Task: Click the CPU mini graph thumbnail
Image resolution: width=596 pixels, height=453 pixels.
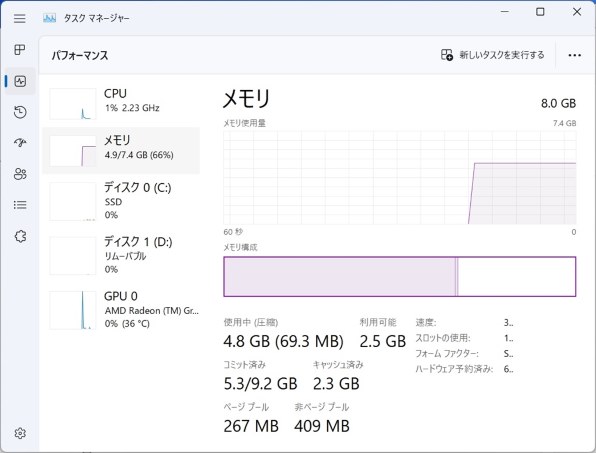Action: tap(73, 104)
